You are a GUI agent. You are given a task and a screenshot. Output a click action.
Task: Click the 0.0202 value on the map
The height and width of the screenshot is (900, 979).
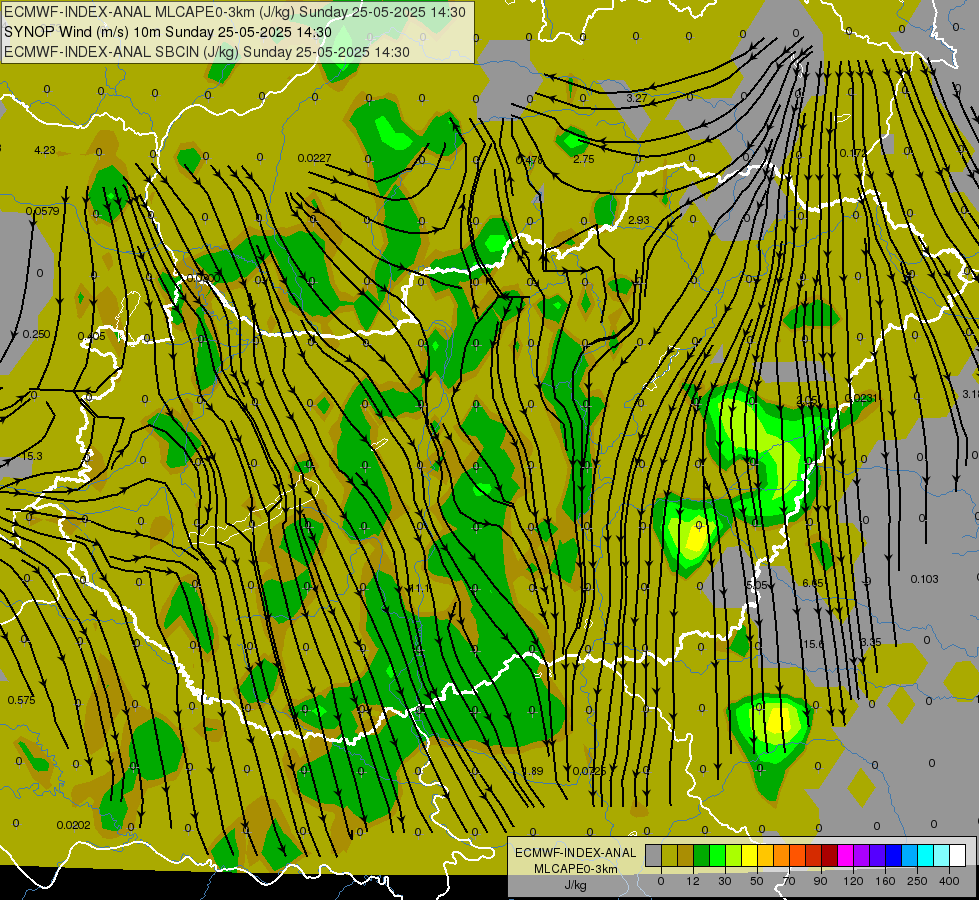(73, 825)
